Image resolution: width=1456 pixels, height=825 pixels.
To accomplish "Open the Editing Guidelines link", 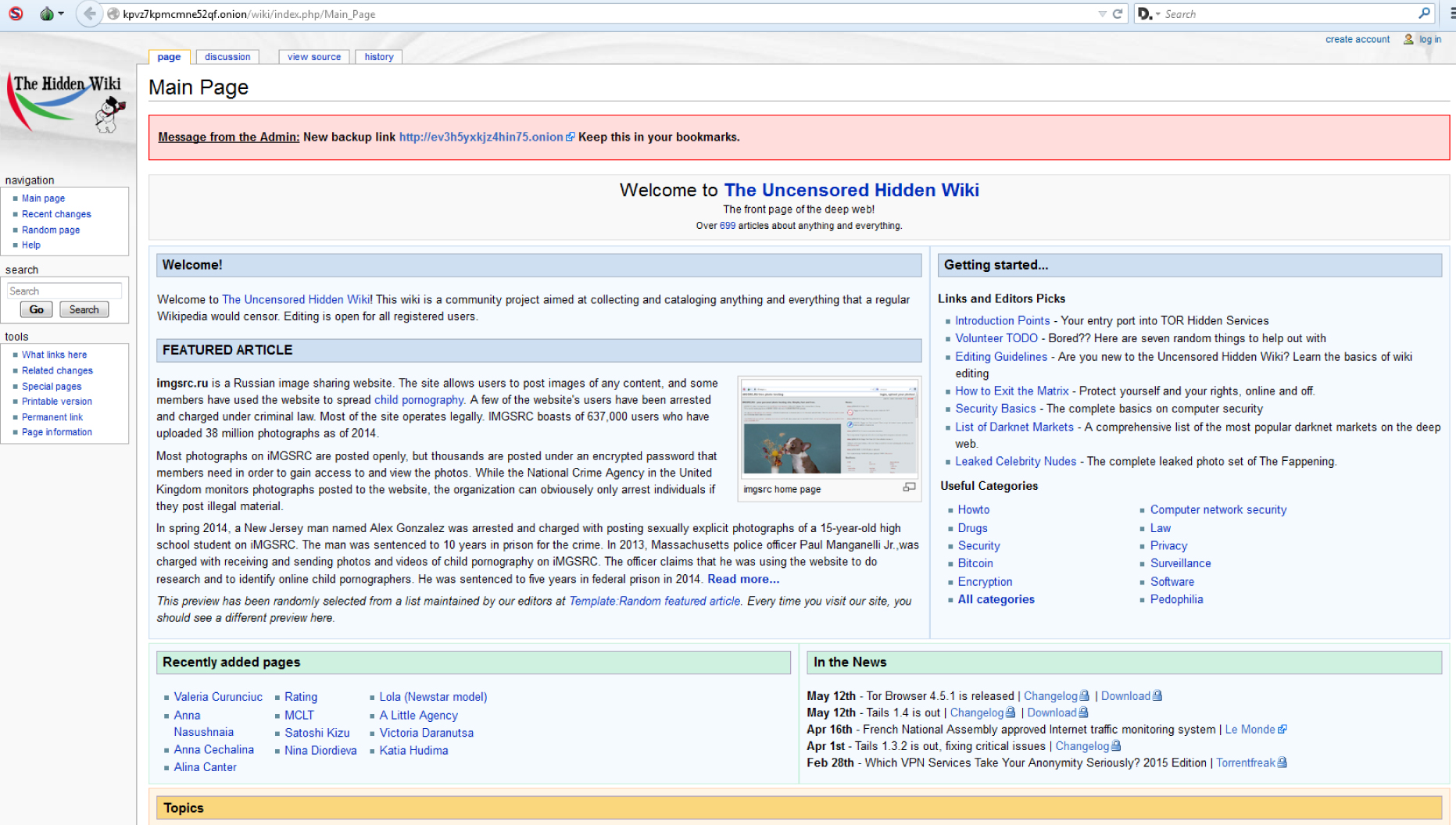I will click(1001, 356).
